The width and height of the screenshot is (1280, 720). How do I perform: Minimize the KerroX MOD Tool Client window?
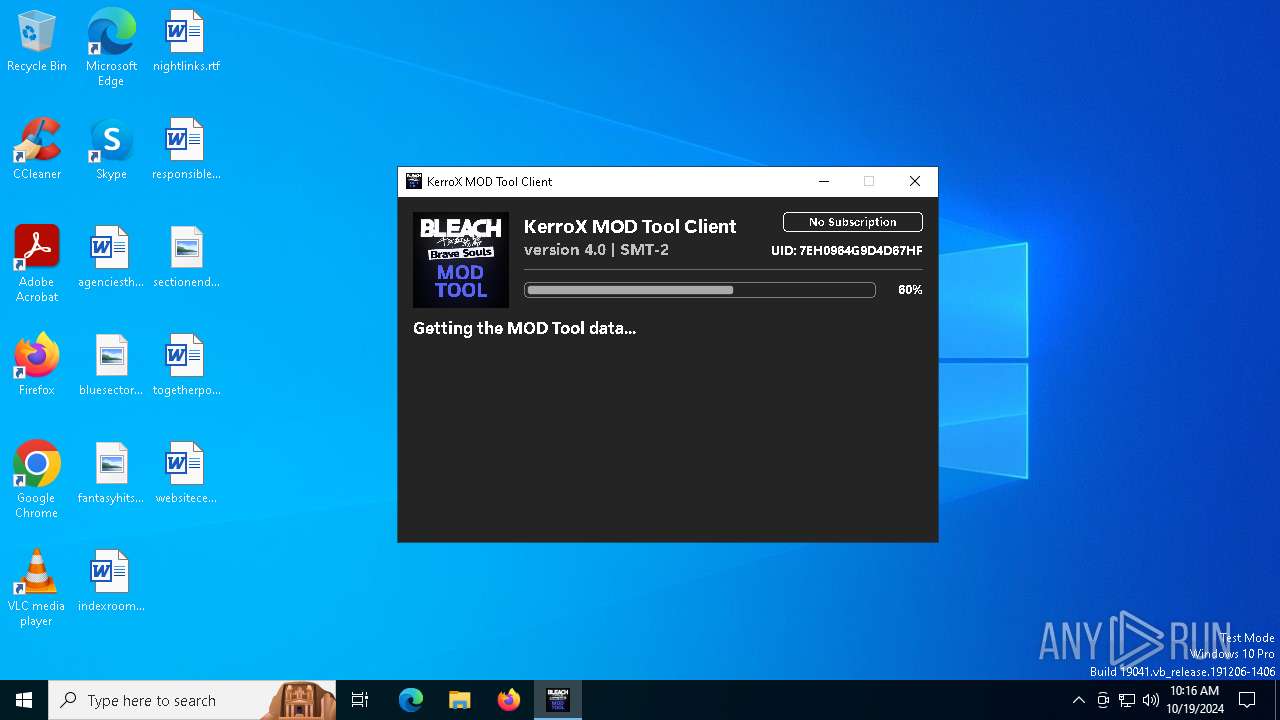[x=824, y=181]
